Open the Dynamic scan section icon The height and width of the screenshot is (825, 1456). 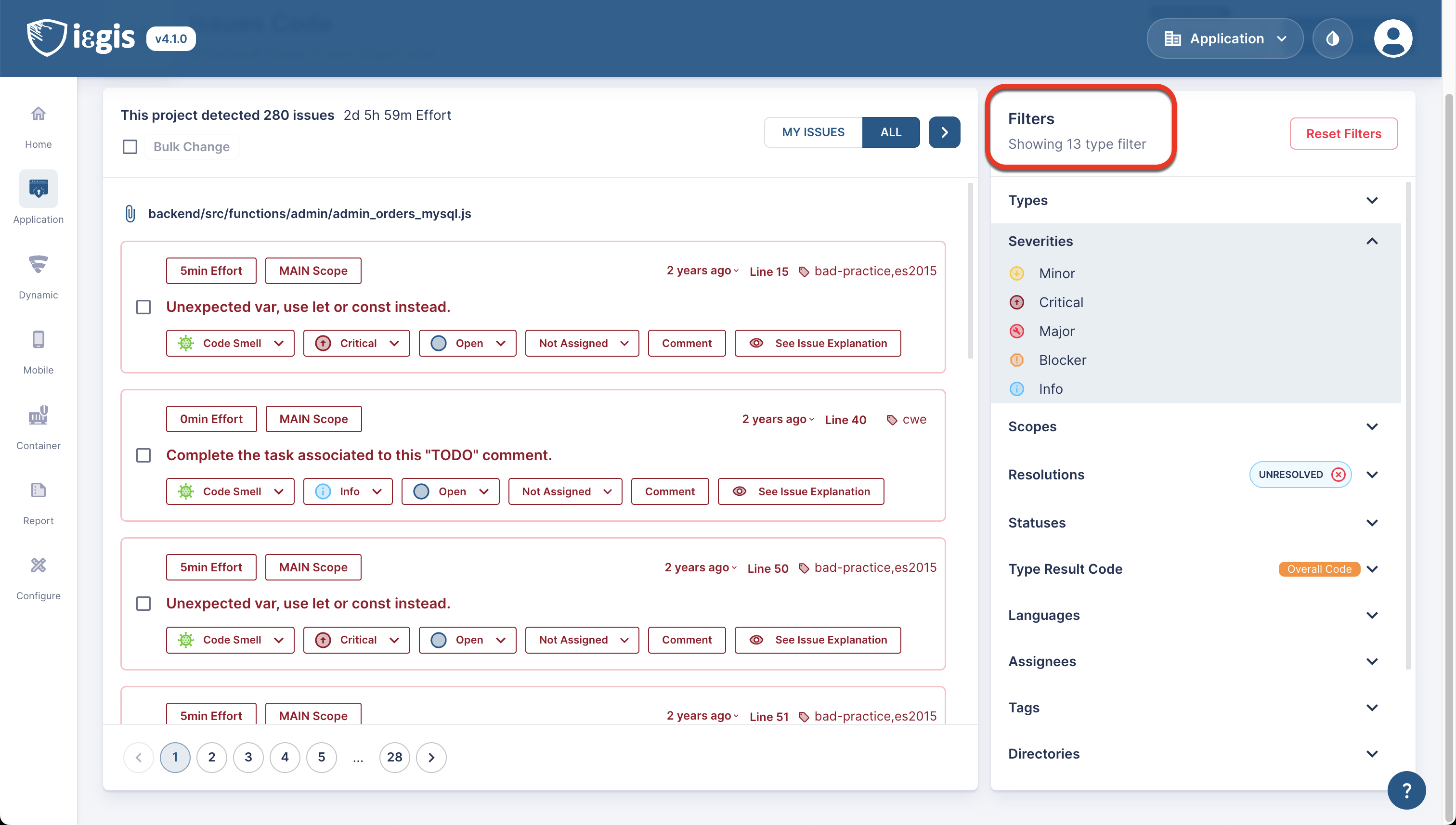(x=38, y=265)
